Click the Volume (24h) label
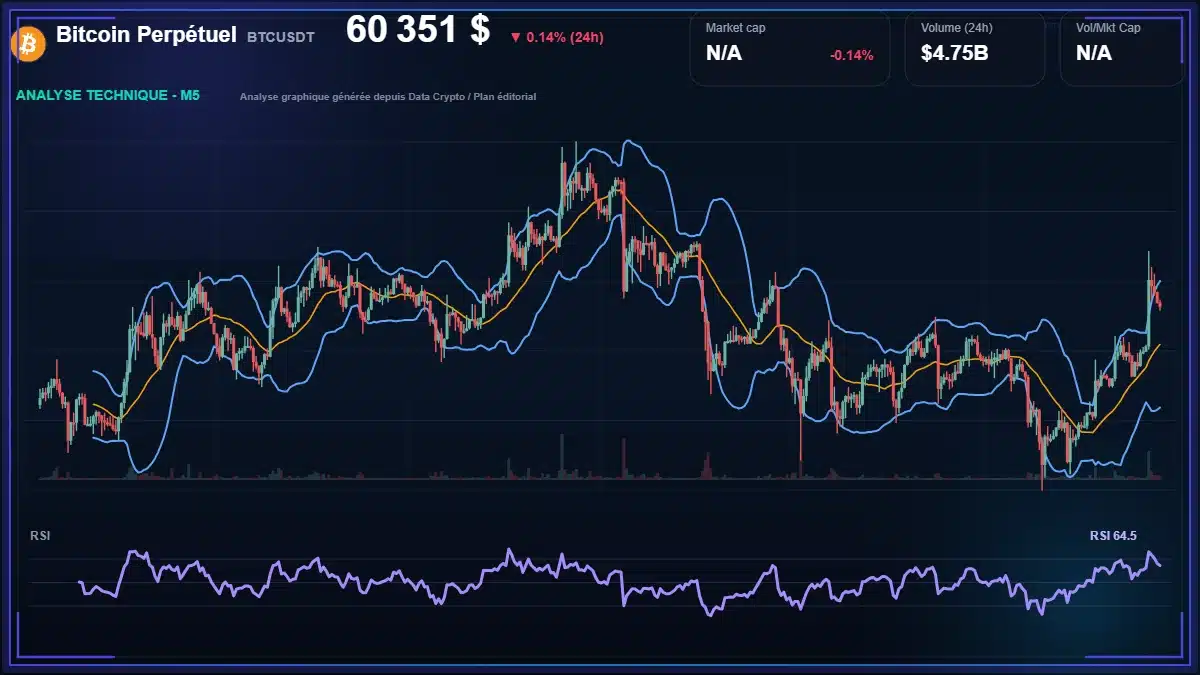The height and width of the screenshot is (675, 1200). click(958, 28)
